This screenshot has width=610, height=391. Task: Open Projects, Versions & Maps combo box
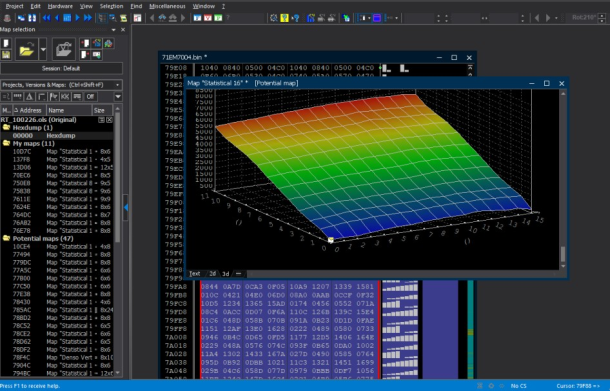click(61, 84)
